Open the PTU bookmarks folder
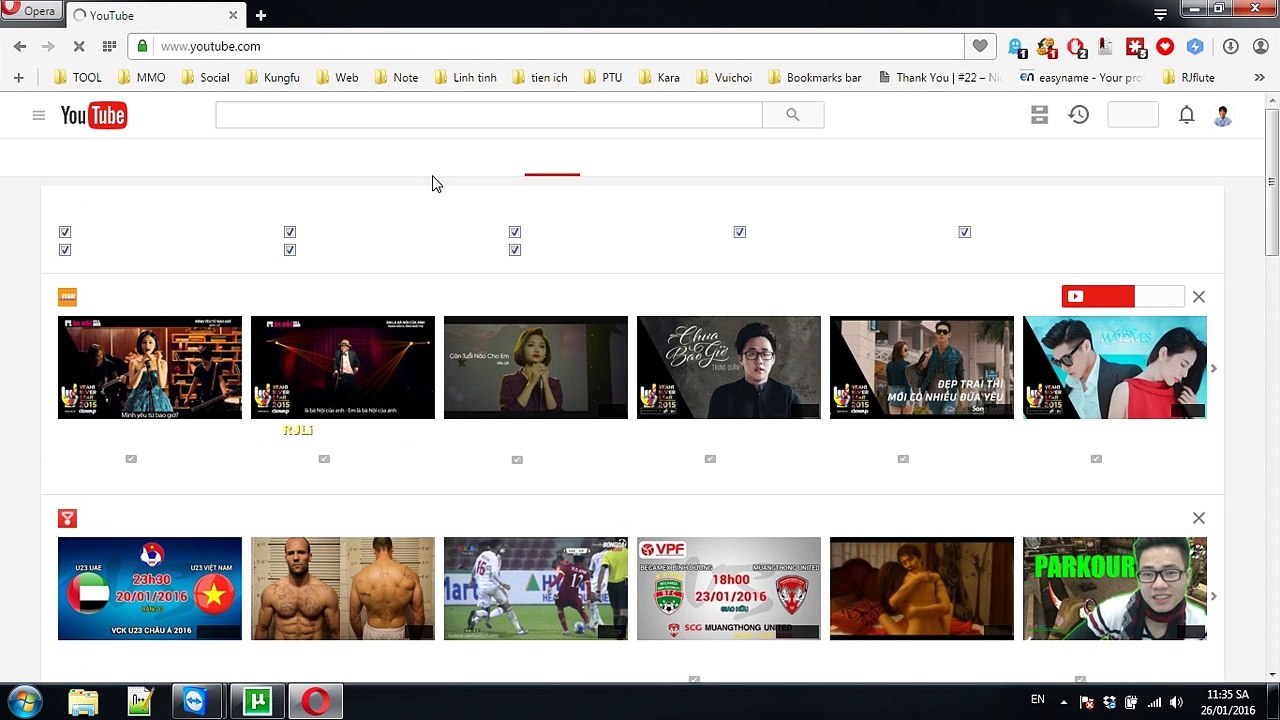The image size is (1280, 720). click(602, 77)
